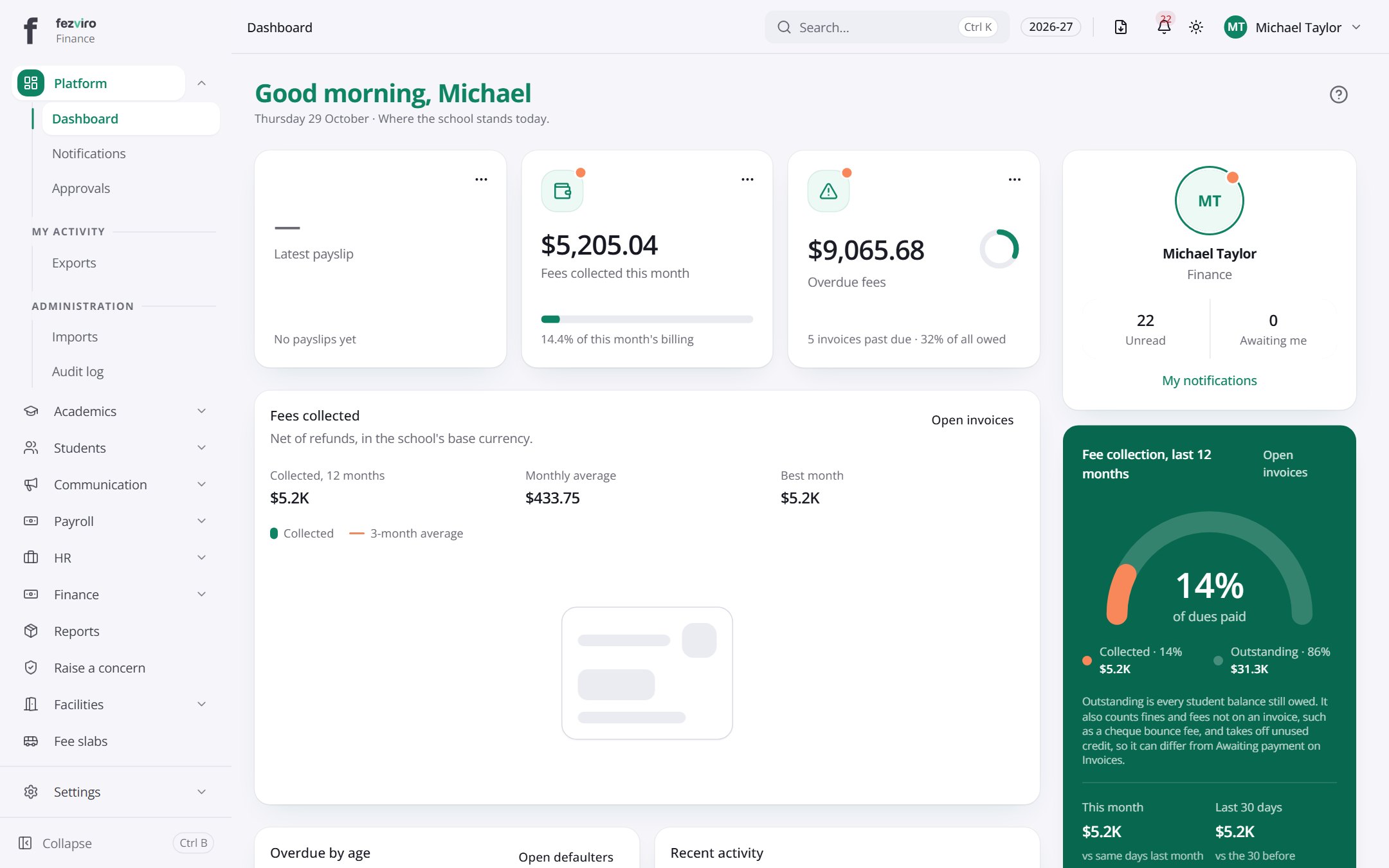The image size is (1389, 868).
Task: Open the help question mark icon
Action: pos(1338,95)
